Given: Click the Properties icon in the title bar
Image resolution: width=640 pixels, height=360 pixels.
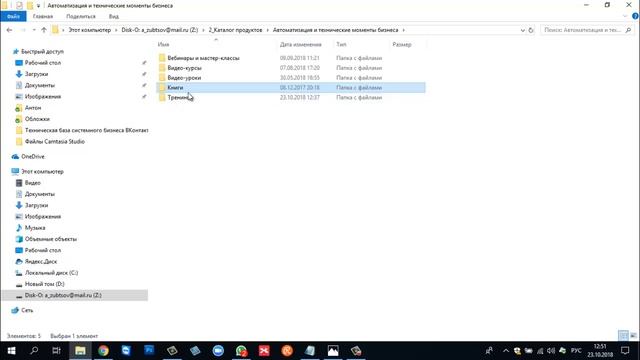Looking at the screenshot, I should tap(19, 6).
